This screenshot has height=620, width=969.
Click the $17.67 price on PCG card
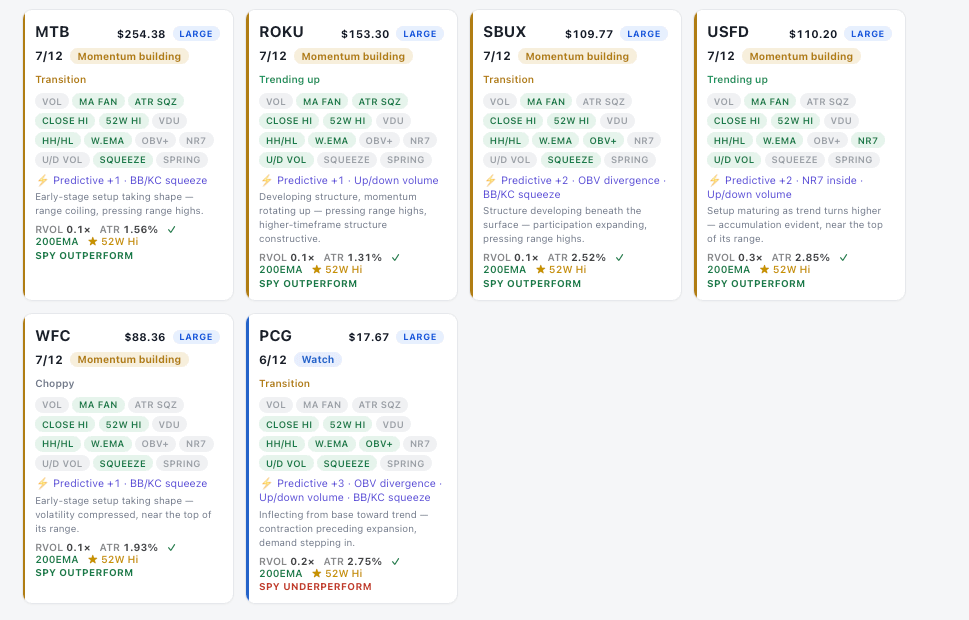[x=369, y=337]
